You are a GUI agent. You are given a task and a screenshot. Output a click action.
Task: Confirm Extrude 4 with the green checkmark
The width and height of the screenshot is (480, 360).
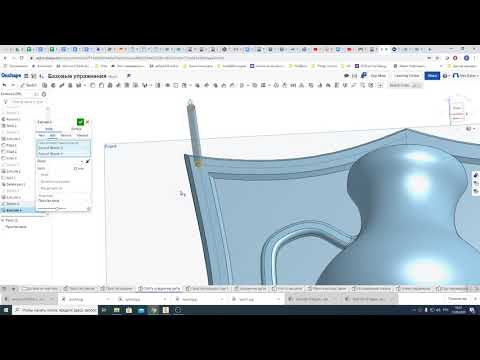pos(80,122)
